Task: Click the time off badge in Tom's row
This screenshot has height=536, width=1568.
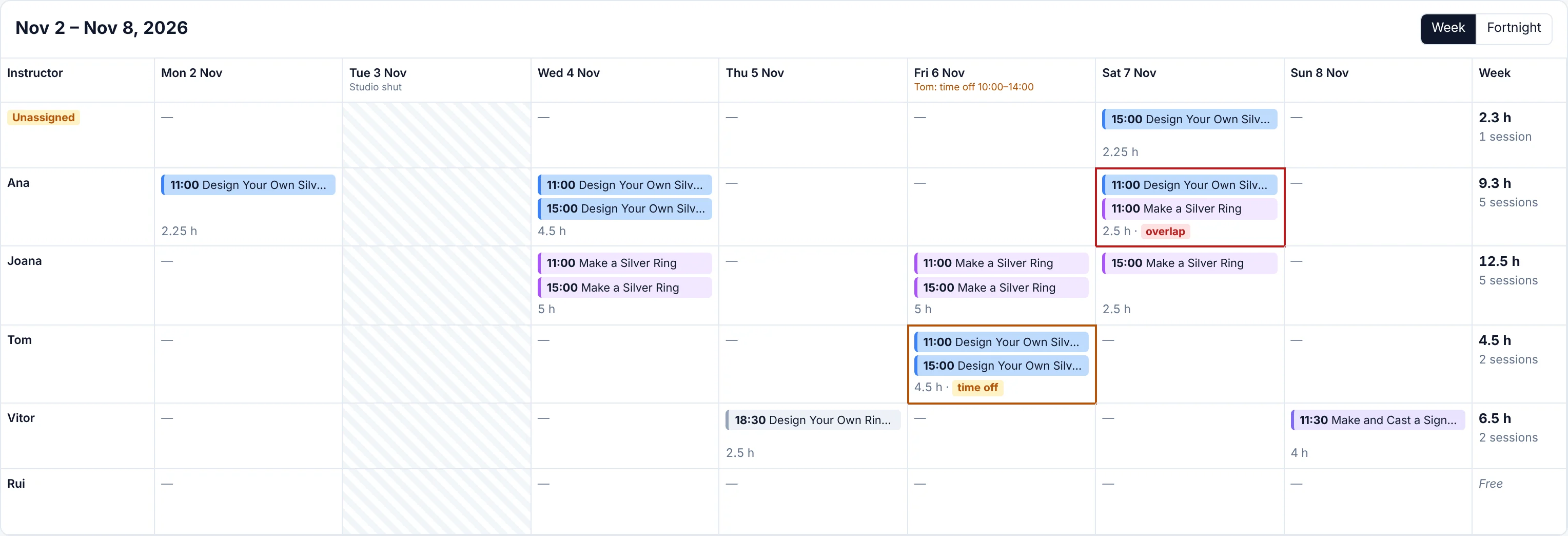Action: point(977,388)
